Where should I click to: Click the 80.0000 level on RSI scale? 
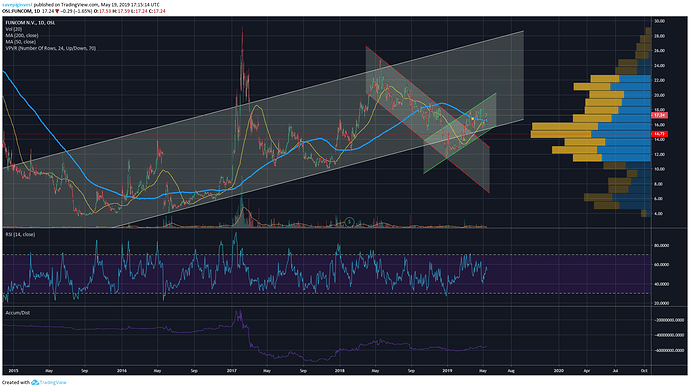663,246
